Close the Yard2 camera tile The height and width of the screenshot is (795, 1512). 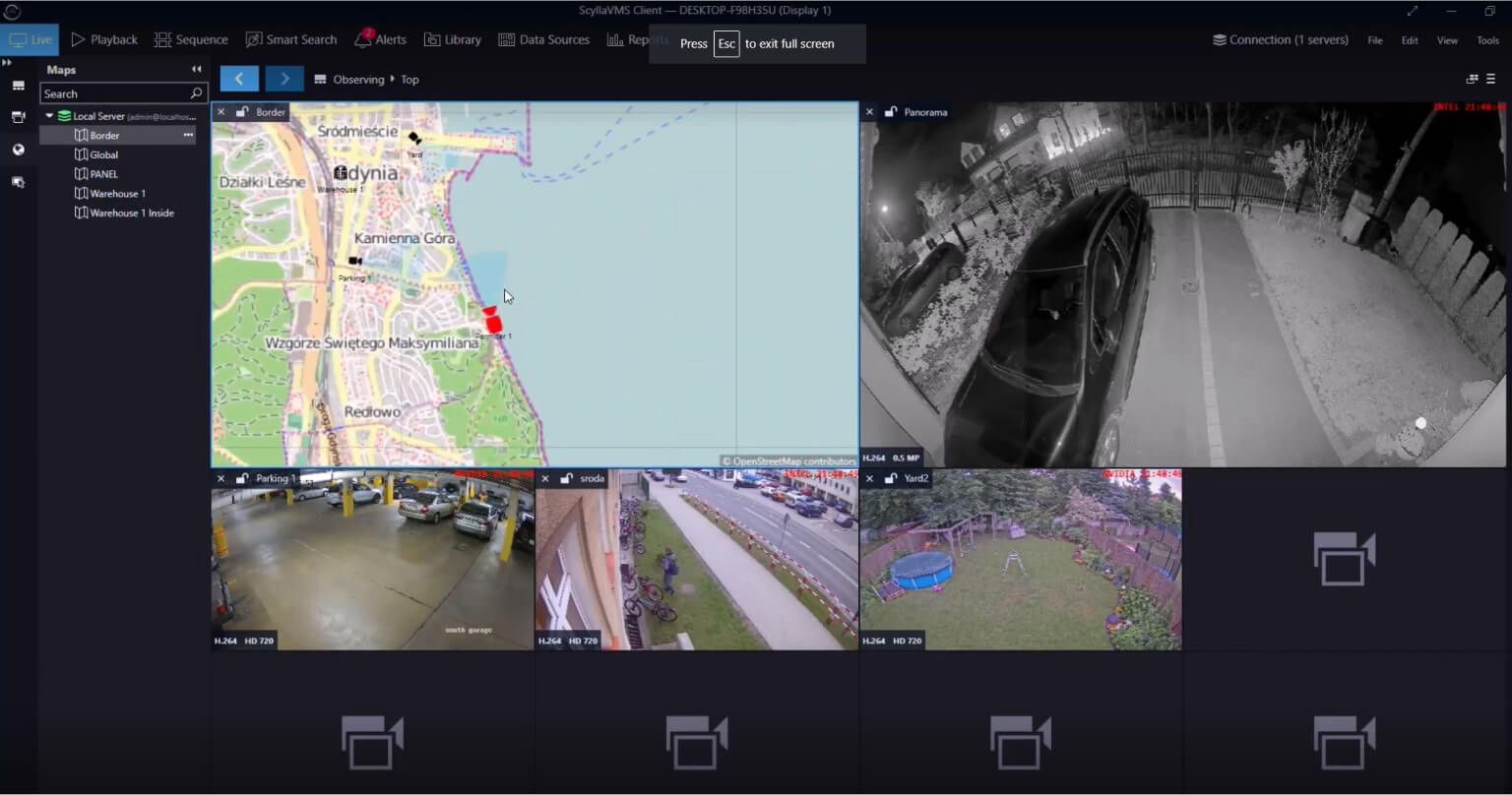[x=869, y=478]
